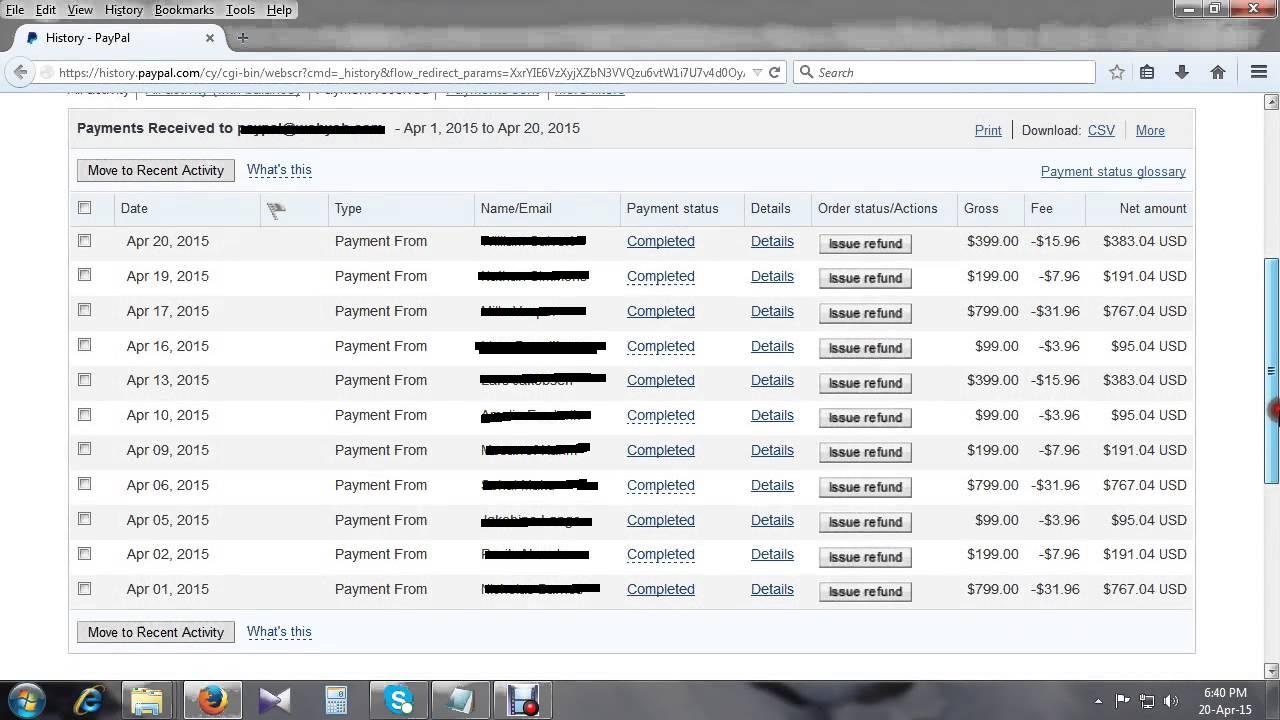Viewport: 1280px width, 720px height.
Task: Tick the select-all header checkbox
Action: point(84,208)
